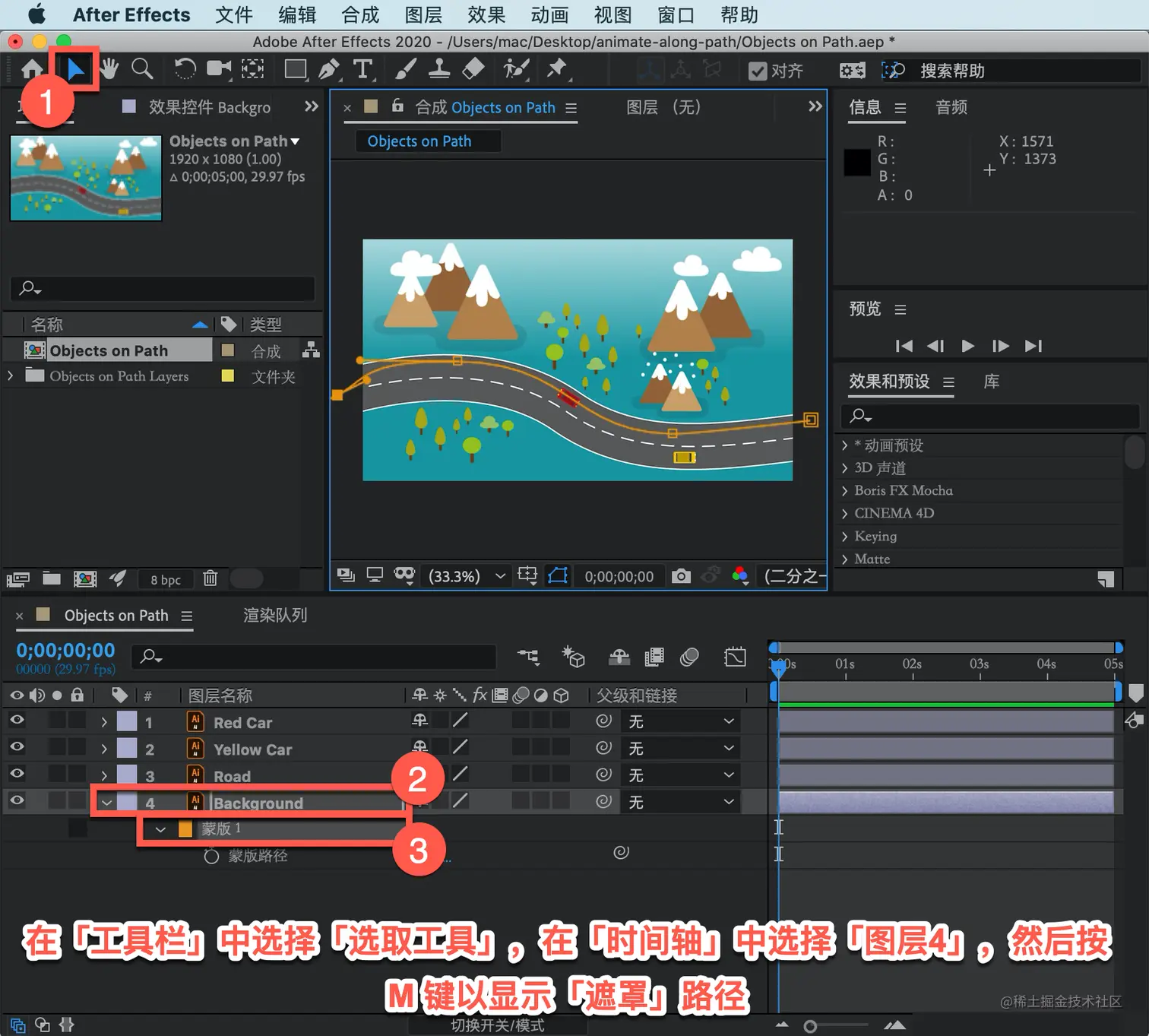Expand the Red Car layer

click(x=104, y=721)
